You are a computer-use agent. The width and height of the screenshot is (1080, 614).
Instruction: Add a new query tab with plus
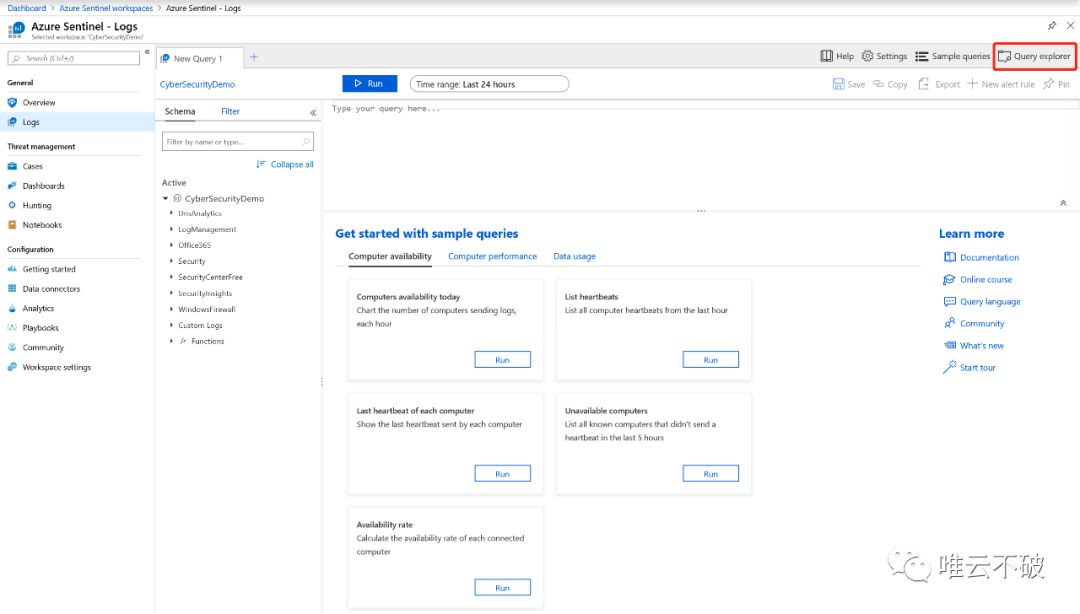(253, 57)
